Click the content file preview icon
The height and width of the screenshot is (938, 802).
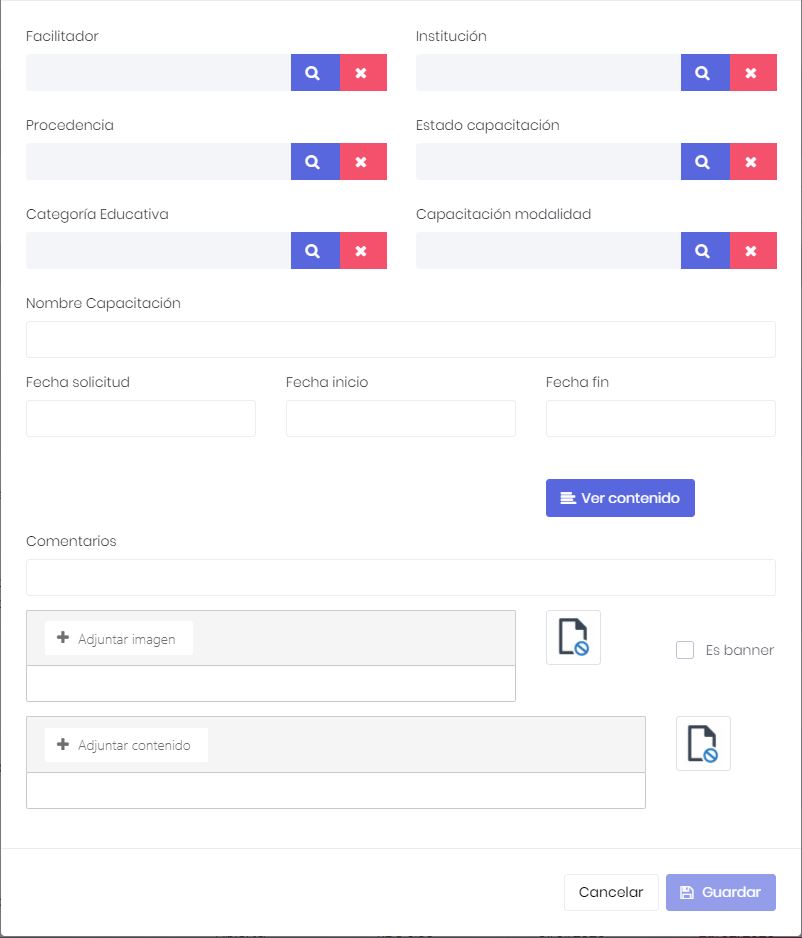703,744
